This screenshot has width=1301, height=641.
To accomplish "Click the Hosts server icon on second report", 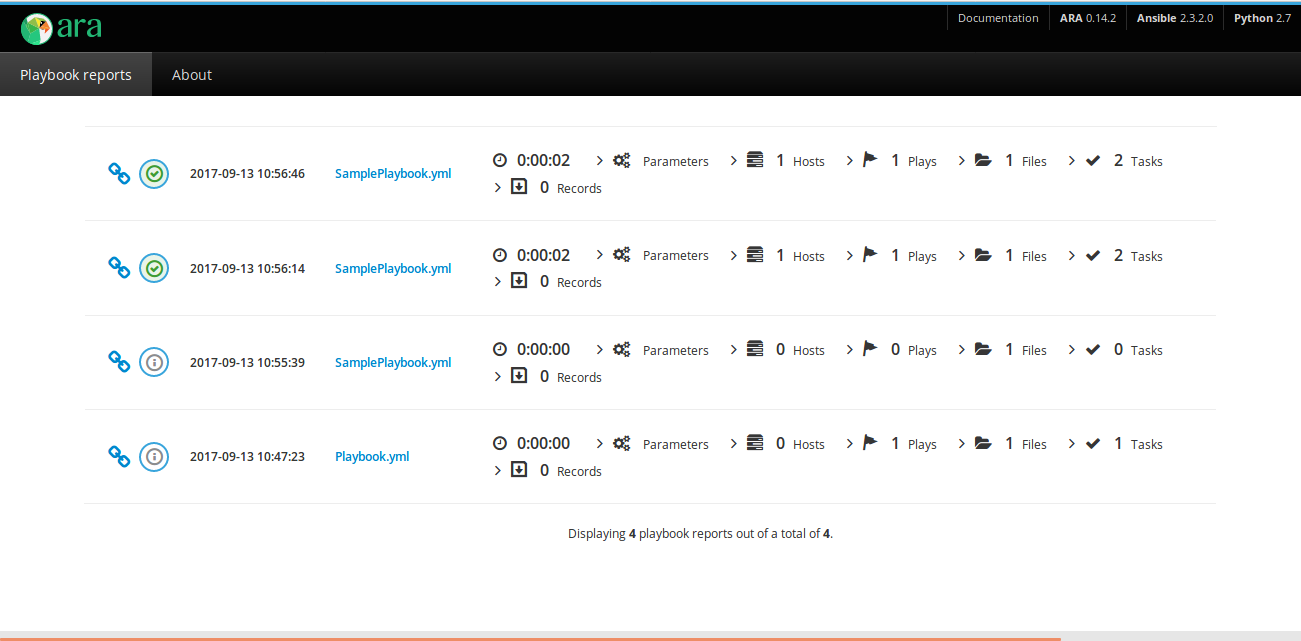I will (x=755, y=254).
